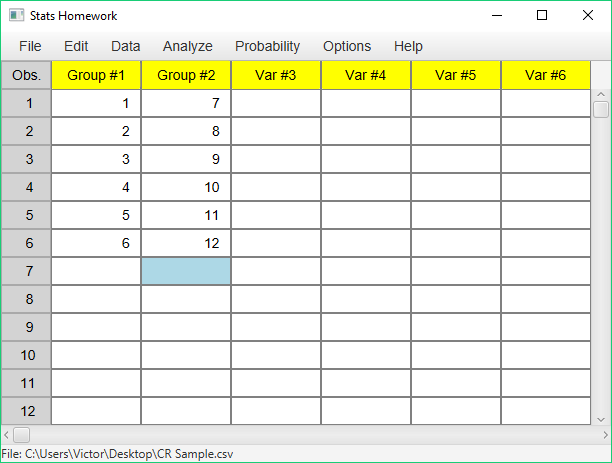Click the scroll right arrow on the horizontal scrollbar

click(605, 435)
